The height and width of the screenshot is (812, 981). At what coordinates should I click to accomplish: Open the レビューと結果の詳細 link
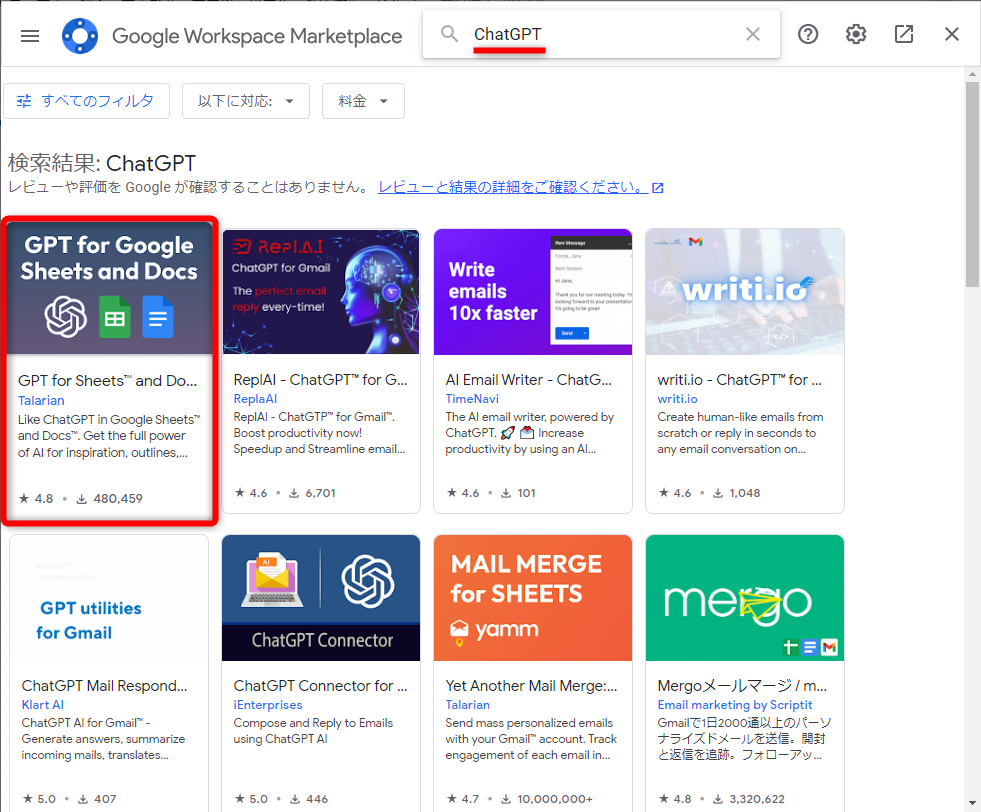coord(513,187)
